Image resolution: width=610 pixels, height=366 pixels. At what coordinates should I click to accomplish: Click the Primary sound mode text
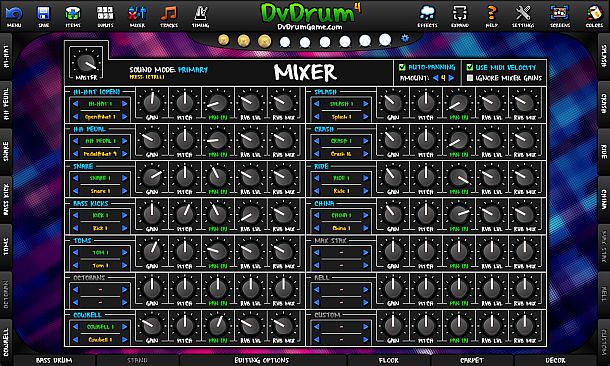coord(193,70)
